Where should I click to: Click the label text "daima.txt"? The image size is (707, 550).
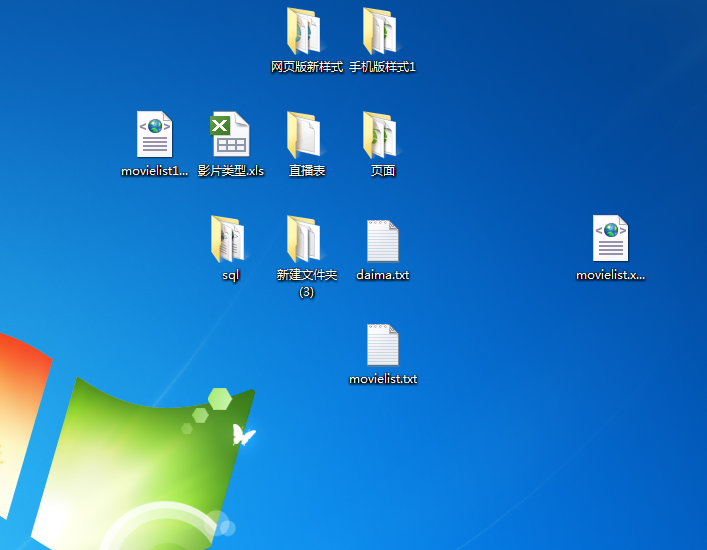tap(383, 275)
